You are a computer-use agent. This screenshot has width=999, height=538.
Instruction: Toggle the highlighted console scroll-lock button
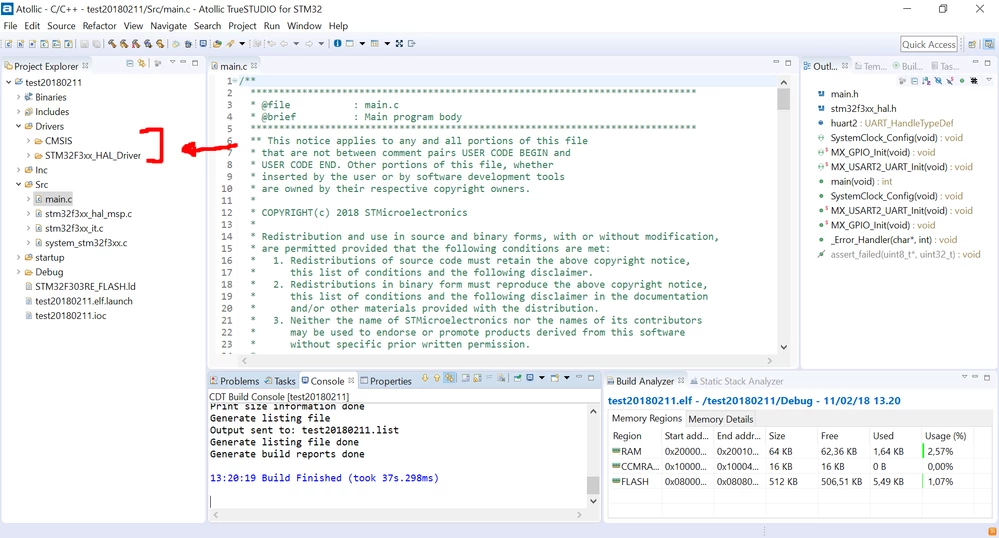(x=449, y=378)
